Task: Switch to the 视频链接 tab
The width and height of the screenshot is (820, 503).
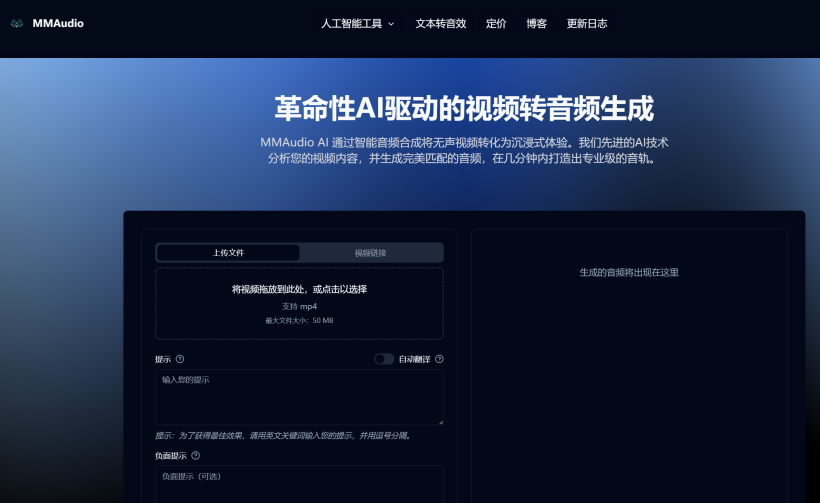Action: click(370, 253)
